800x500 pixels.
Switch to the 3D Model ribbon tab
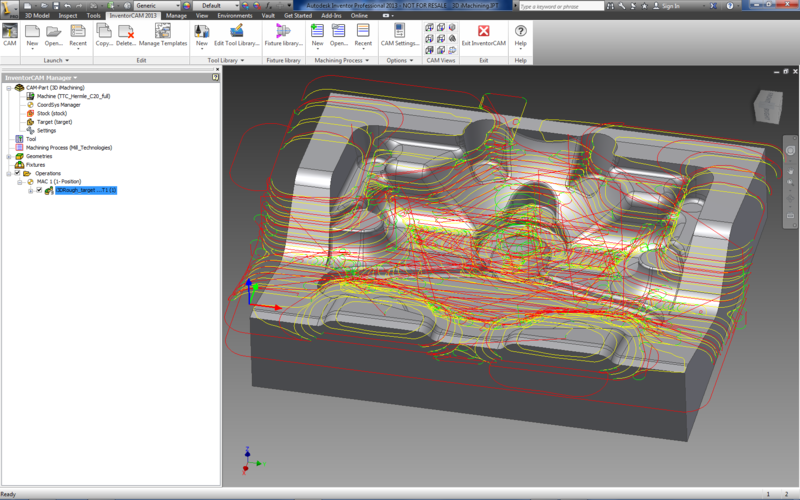[x=35, y=16]
